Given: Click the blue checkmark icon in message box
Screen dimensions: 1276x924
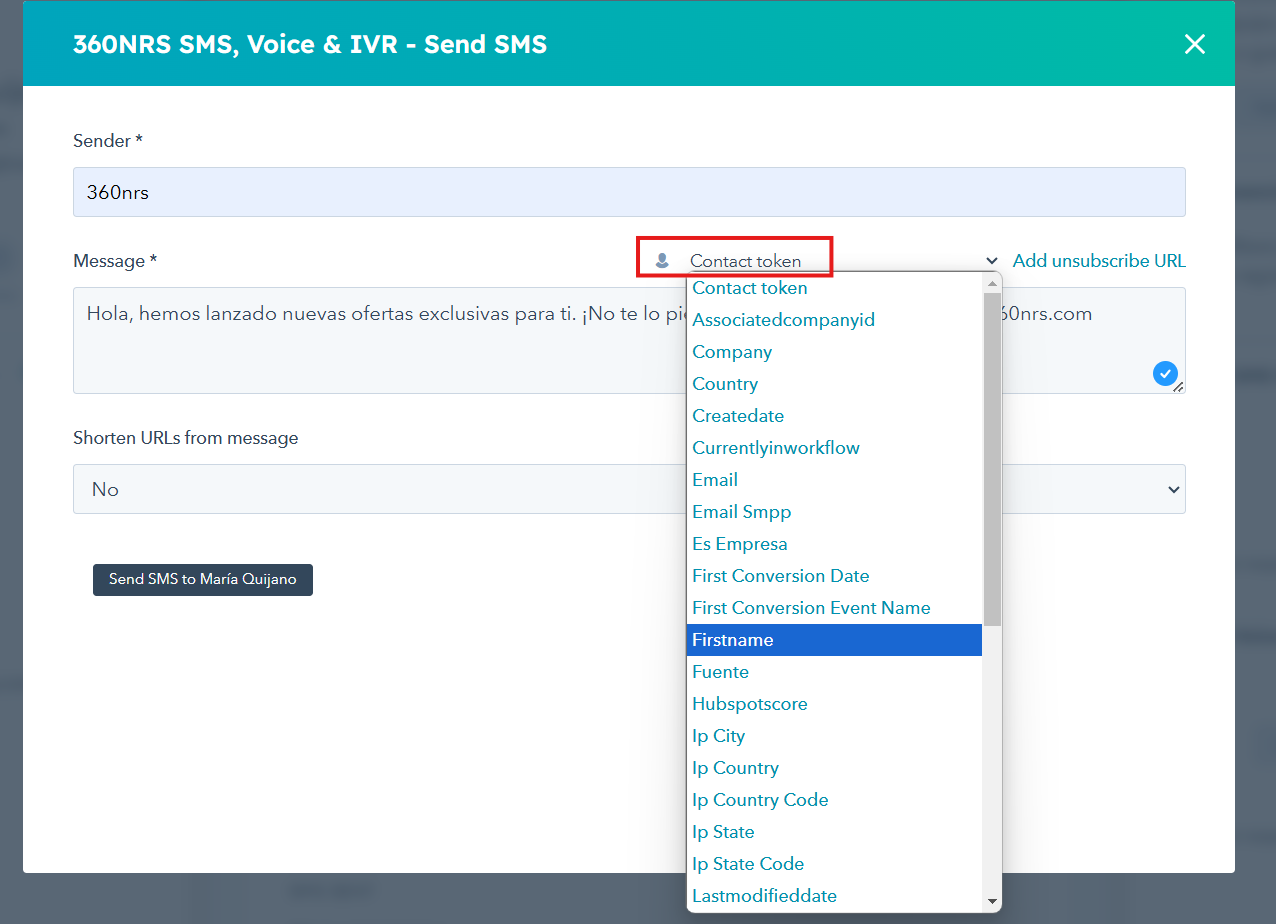Looking at the screenshot, I should pyautogui.click(x=1164, y=373).
